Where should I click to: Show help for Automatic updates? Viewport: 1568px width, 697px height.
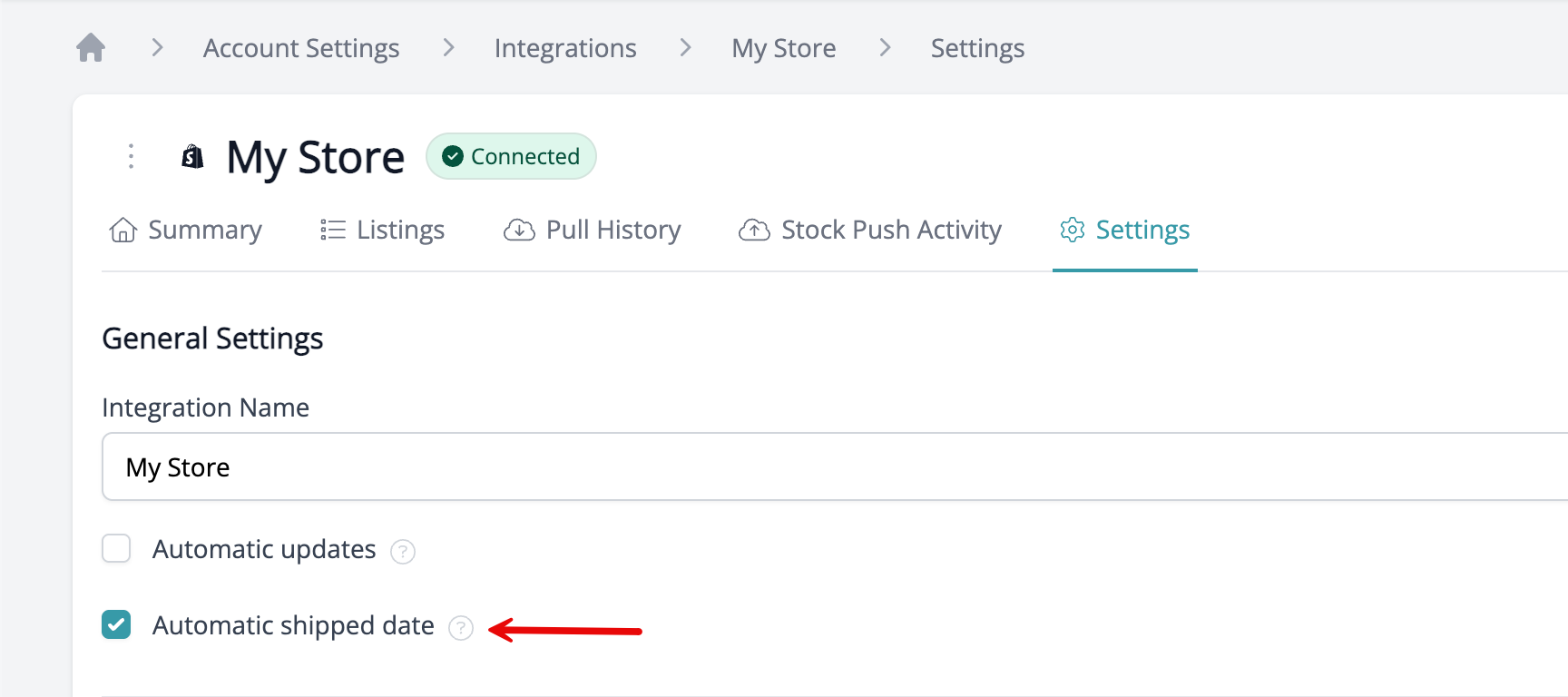[x=403, y=551]
